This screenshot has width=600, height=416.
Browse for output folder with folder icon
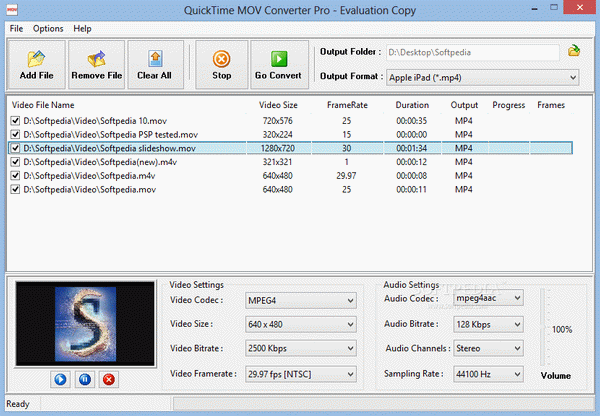[x=574, y=51]
